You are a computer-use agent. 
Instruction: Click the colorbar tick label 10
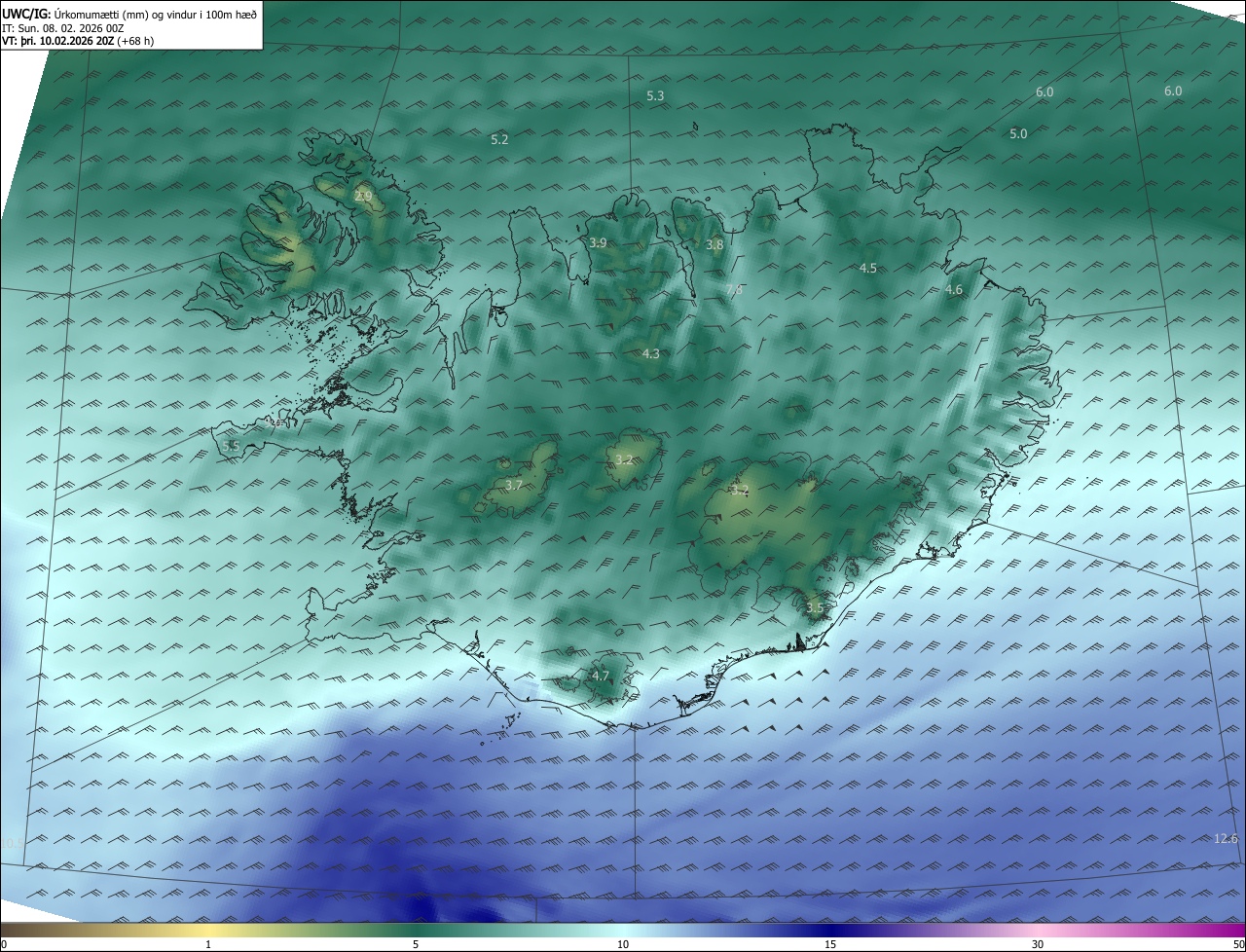tap(623, 944)
